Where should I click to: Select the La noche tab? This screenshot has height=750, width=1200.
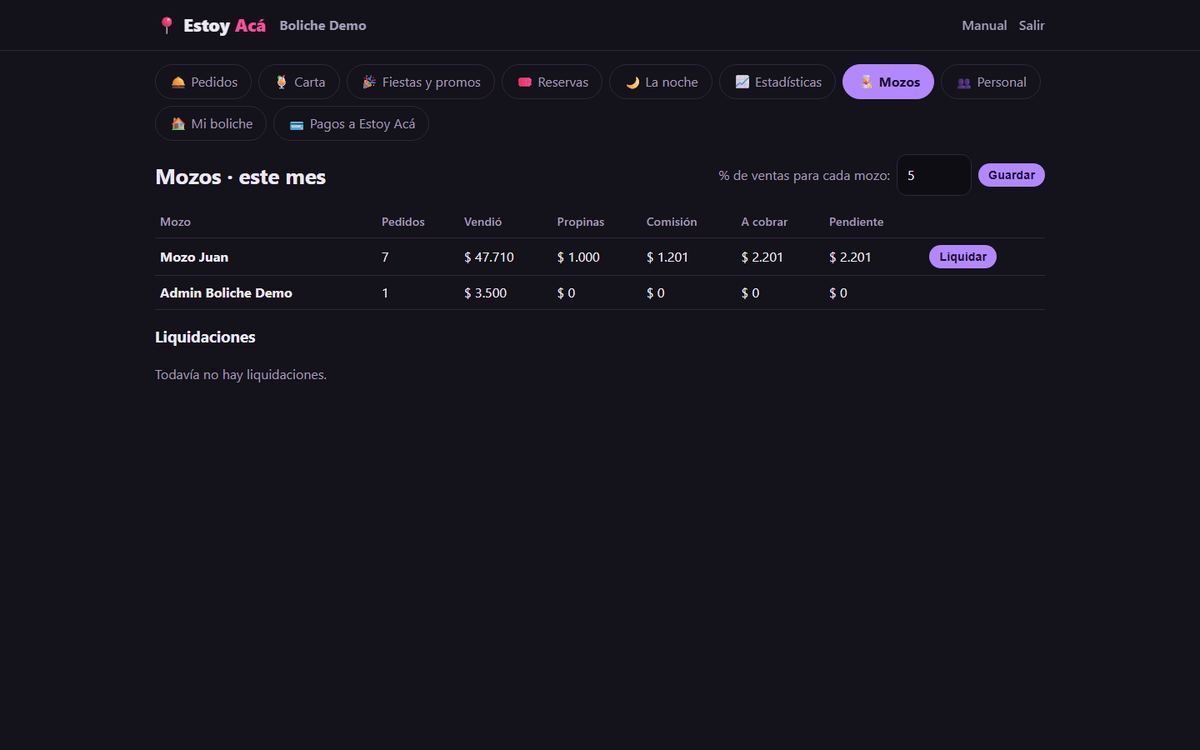[x=661, y=82]
